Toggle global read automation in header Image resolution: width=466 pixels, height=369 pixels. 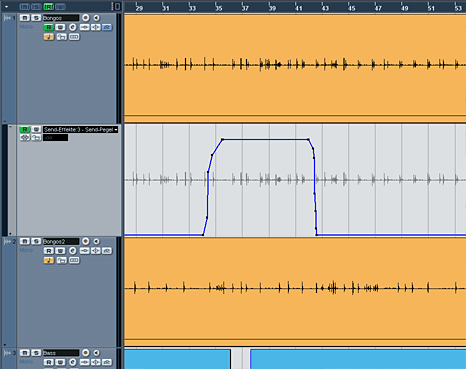click(x=49, y=7)
